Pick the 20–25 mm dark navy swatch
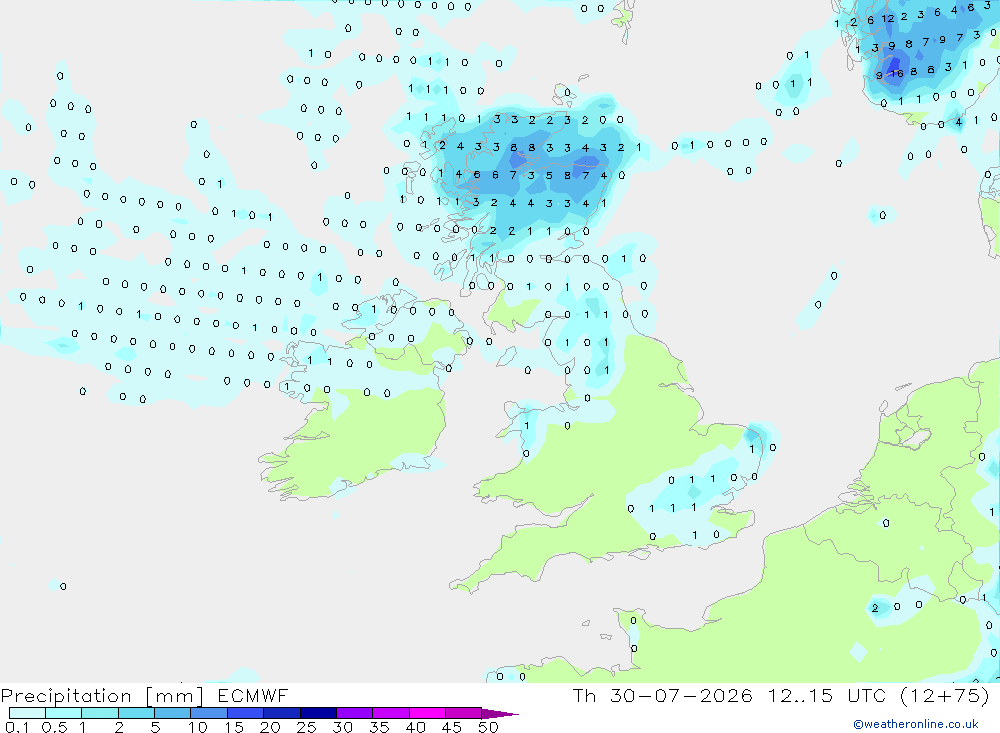Image resolution: width=1000 pixels, height=733 pixels. pyautogui.click(x=281, y=713)
